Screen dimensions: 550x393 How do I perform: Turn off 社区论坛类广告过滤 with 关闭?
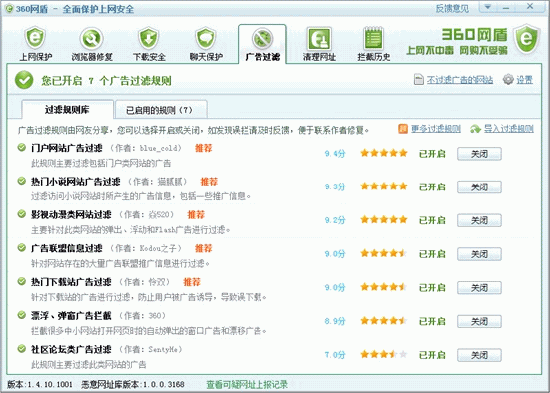click(x=479, y=355)
